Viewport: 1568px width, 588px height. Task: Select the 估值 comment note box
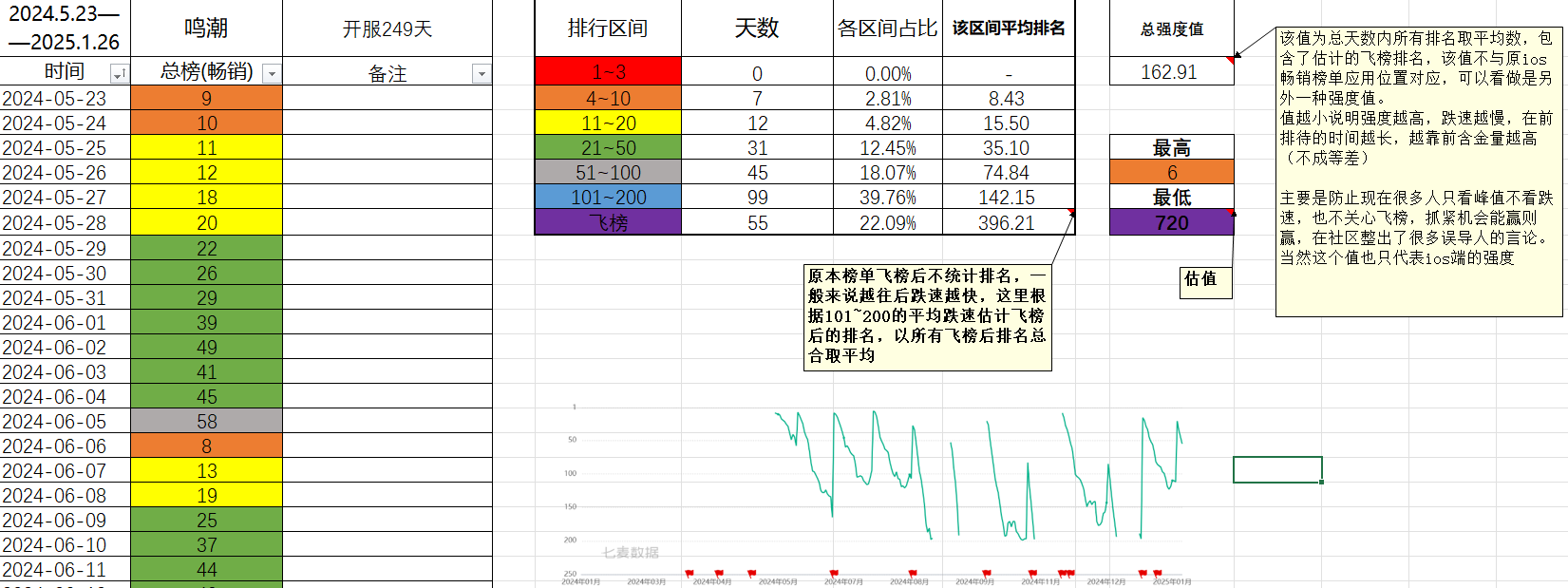[x=1205, y=281]
